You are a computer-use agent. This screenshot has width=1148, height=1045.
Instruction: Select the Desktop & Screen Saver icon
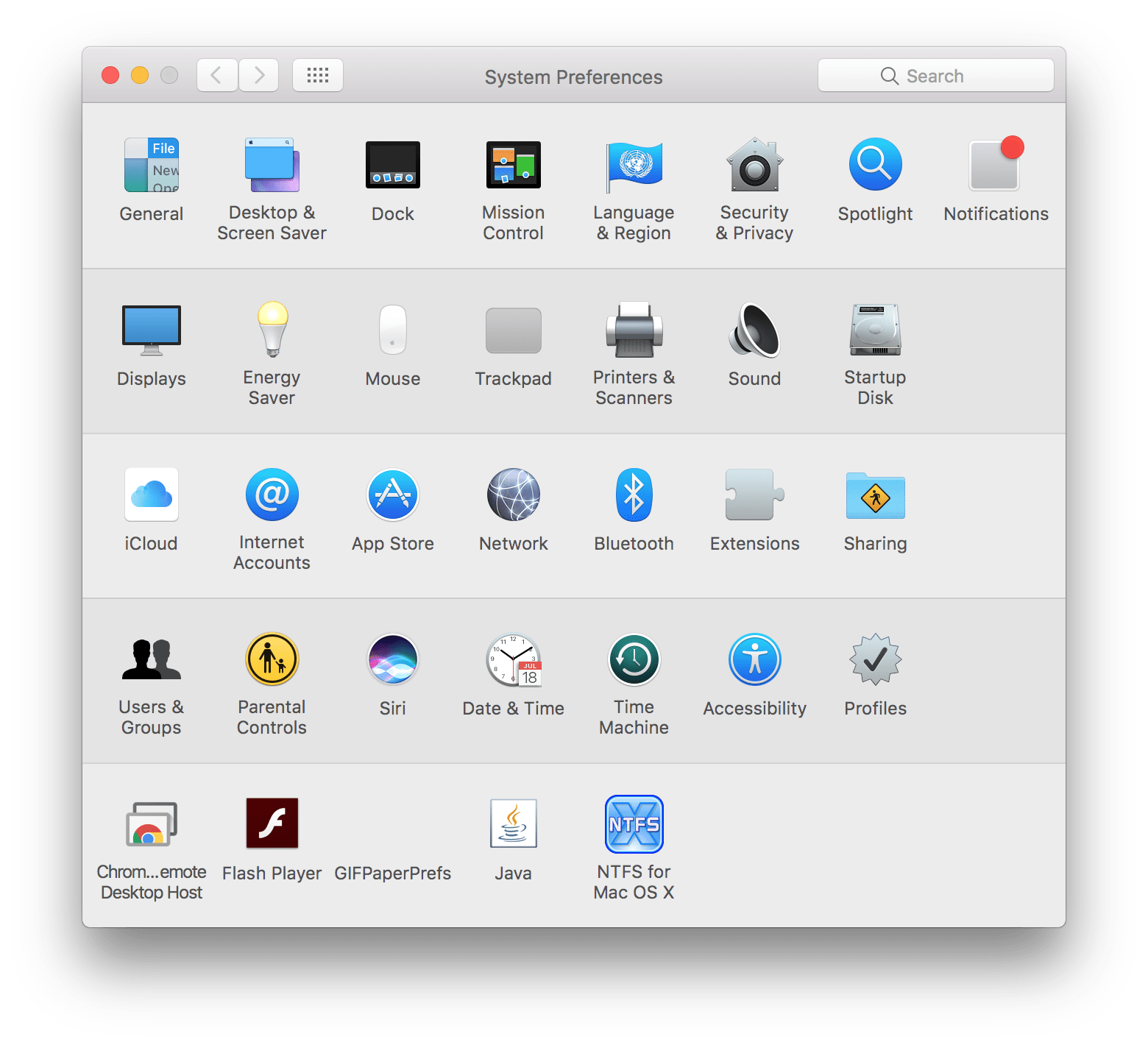(272, 165)
